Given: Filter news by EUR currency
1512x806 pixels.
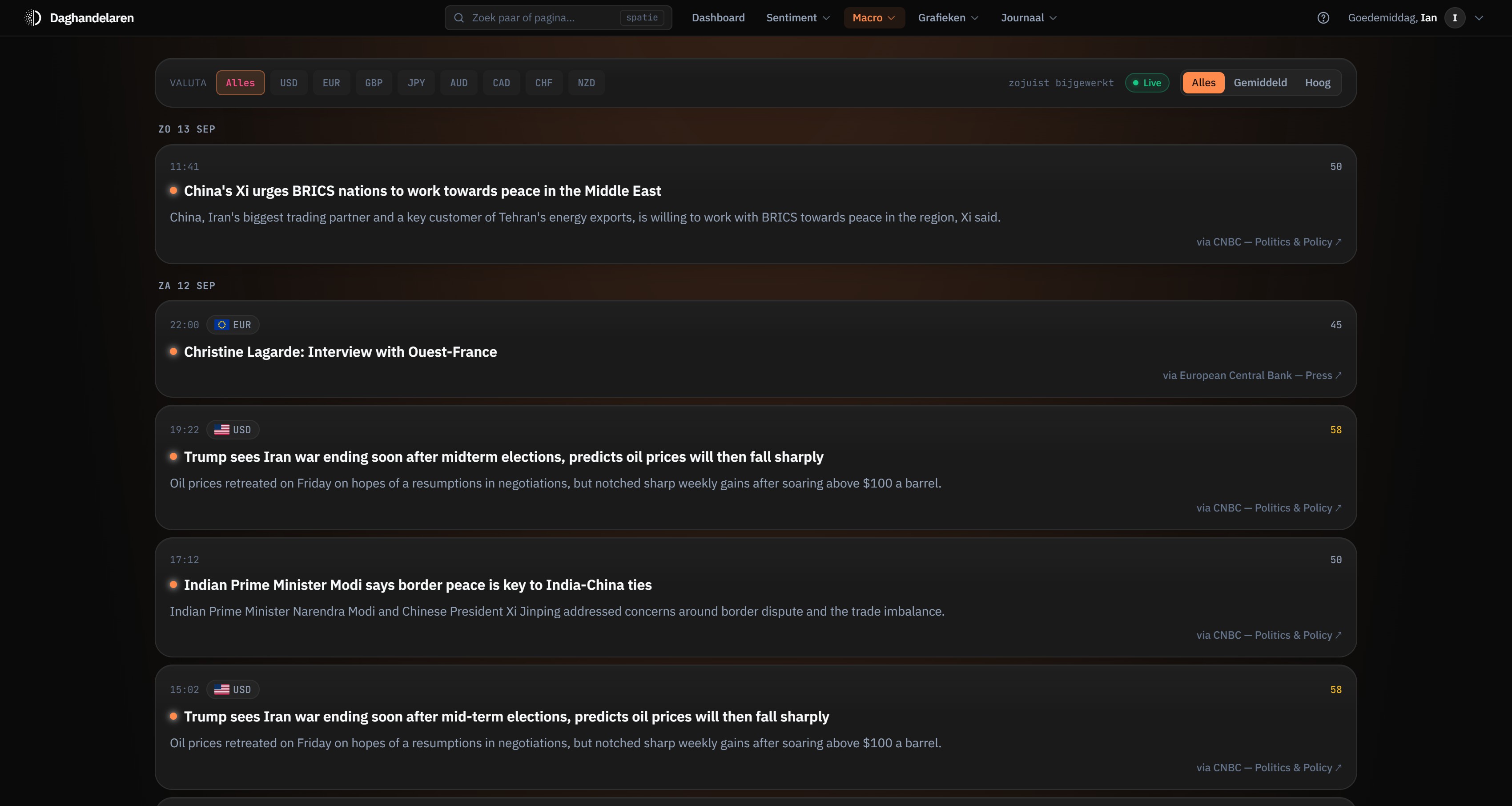Looking at the screenshot, I should click(331, 83).
